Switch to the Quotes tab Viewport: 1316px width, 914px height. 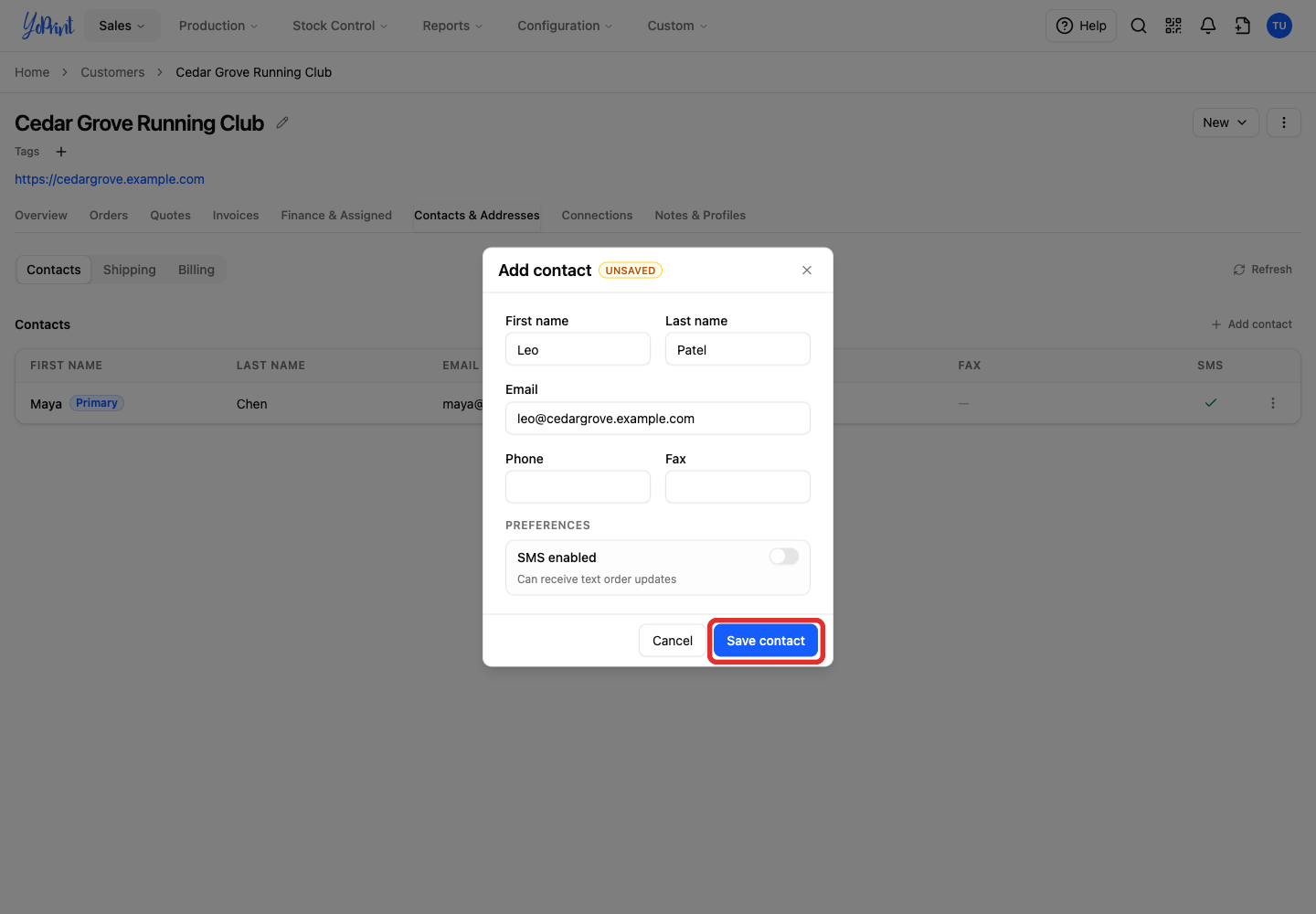[171, 216]
